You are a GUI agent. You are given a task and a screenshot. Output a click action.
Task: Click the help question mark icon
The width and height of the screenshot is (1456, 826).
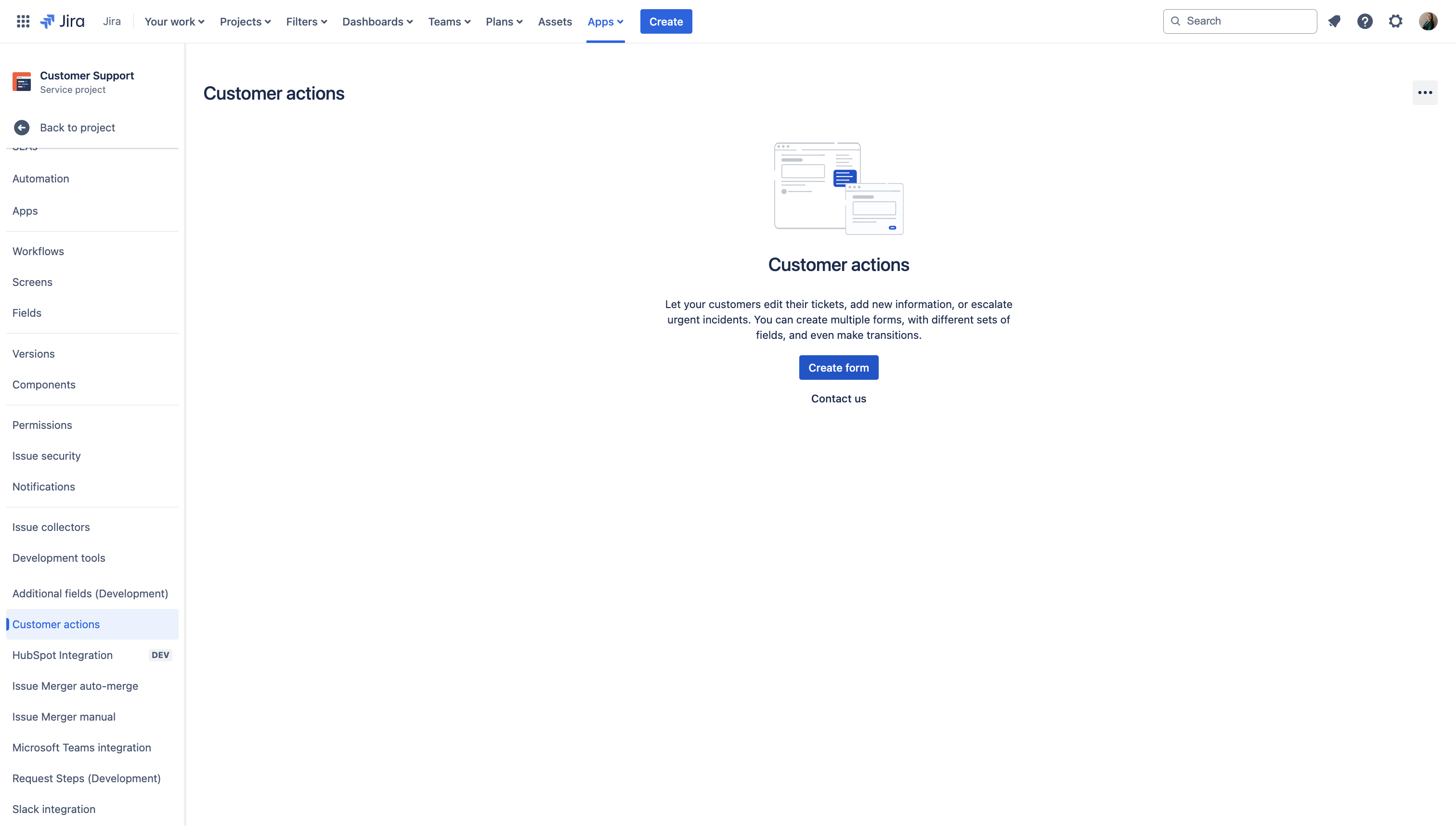[1365, 21]
